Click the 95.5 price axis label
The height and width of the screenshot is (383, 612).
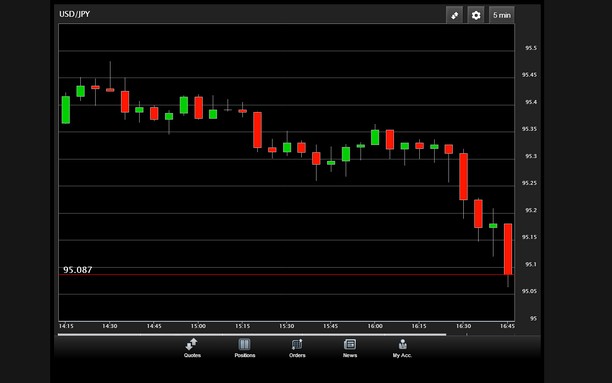531,48
